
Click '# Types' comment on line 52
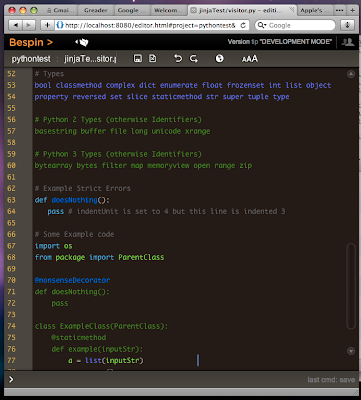[x=49, y=74]
